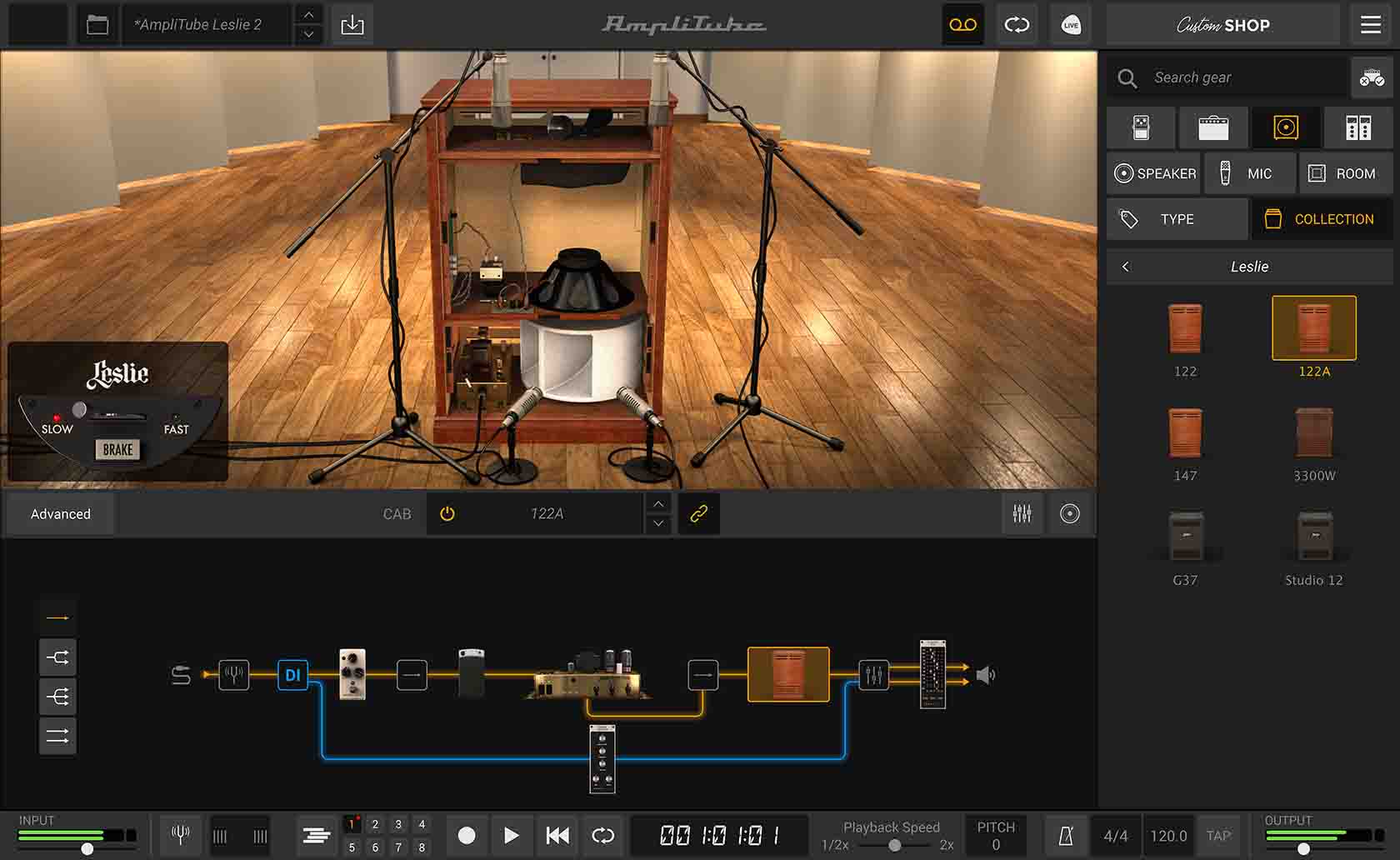Switch to the ROOM tab

pyautogui.click(x=1344, y=173)
